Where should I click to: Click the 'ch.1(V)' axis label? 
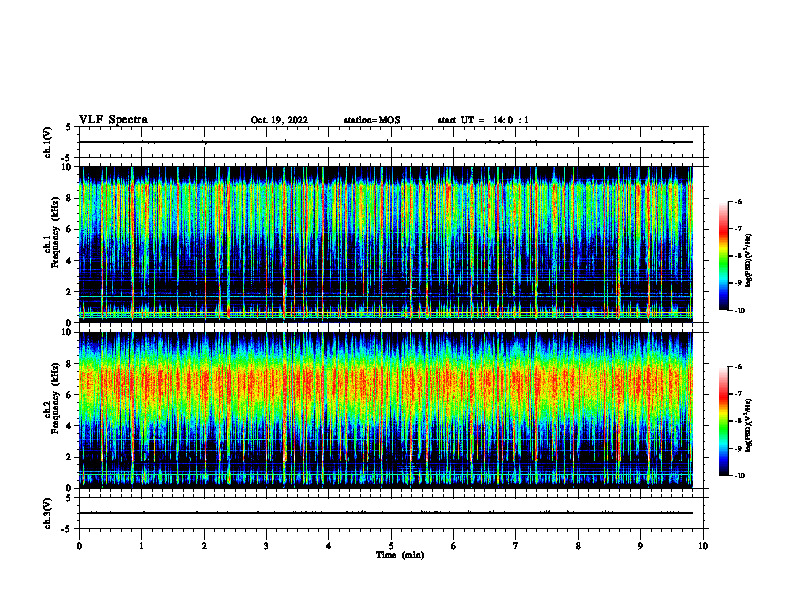click(x=48, y=142)
